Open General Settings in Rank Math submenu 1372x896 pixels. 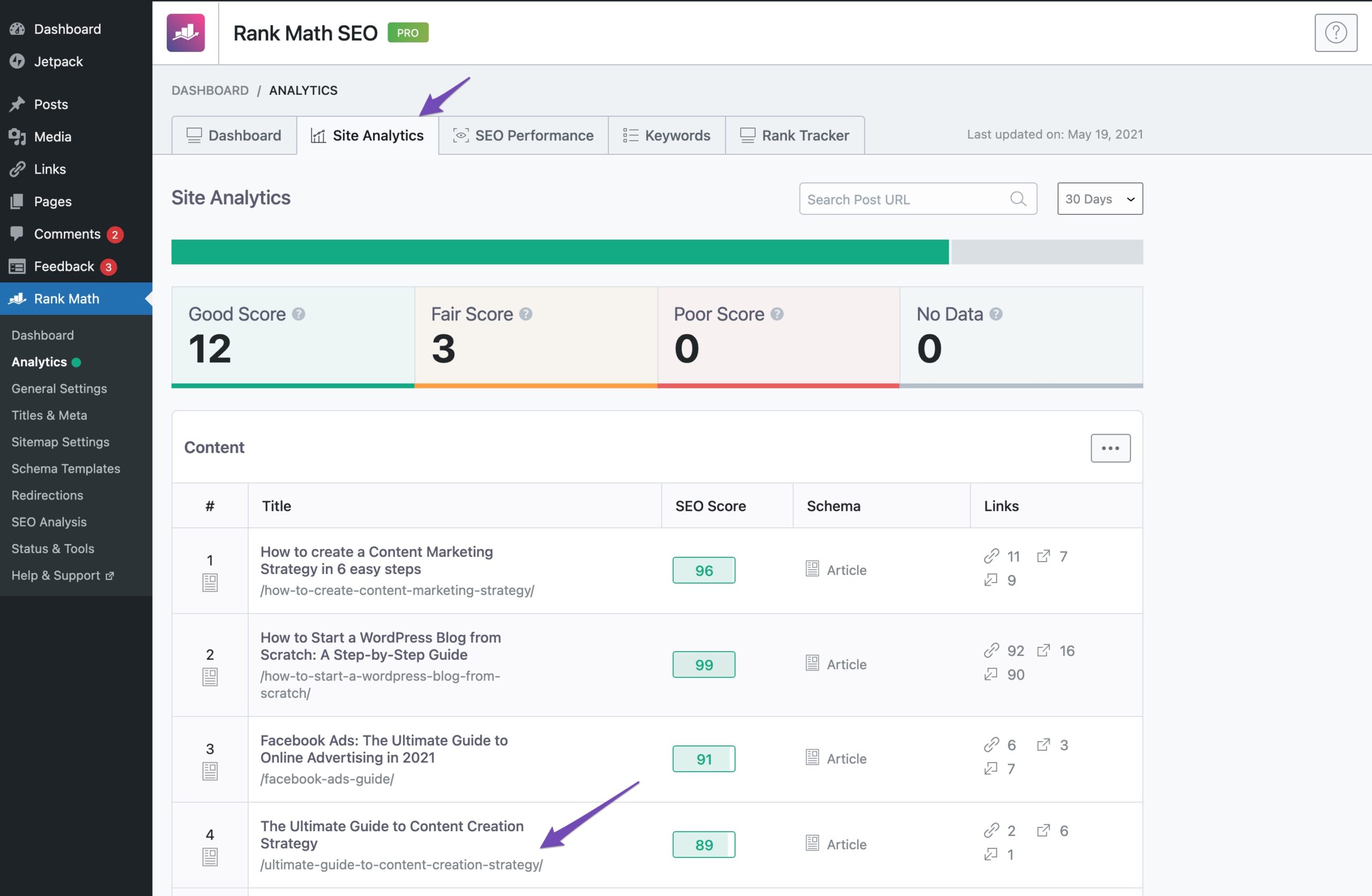click(59, 388)
